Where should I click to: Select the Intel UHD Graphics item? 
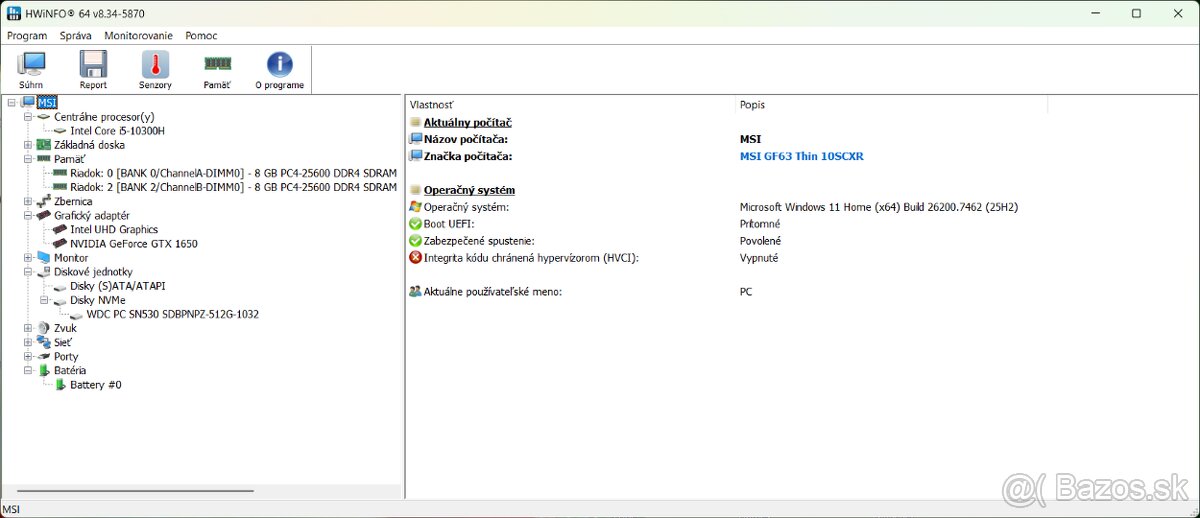pyautogui.click(x=114, y=229)
